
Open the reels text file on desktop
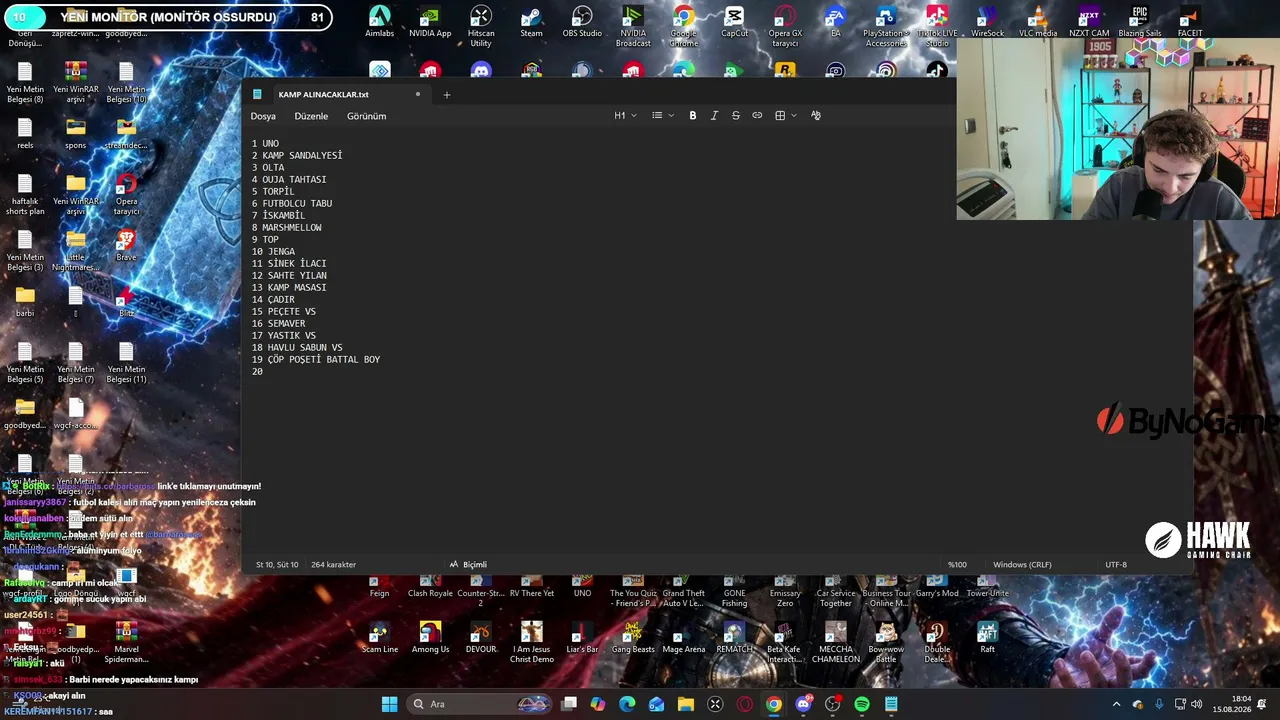25,134
